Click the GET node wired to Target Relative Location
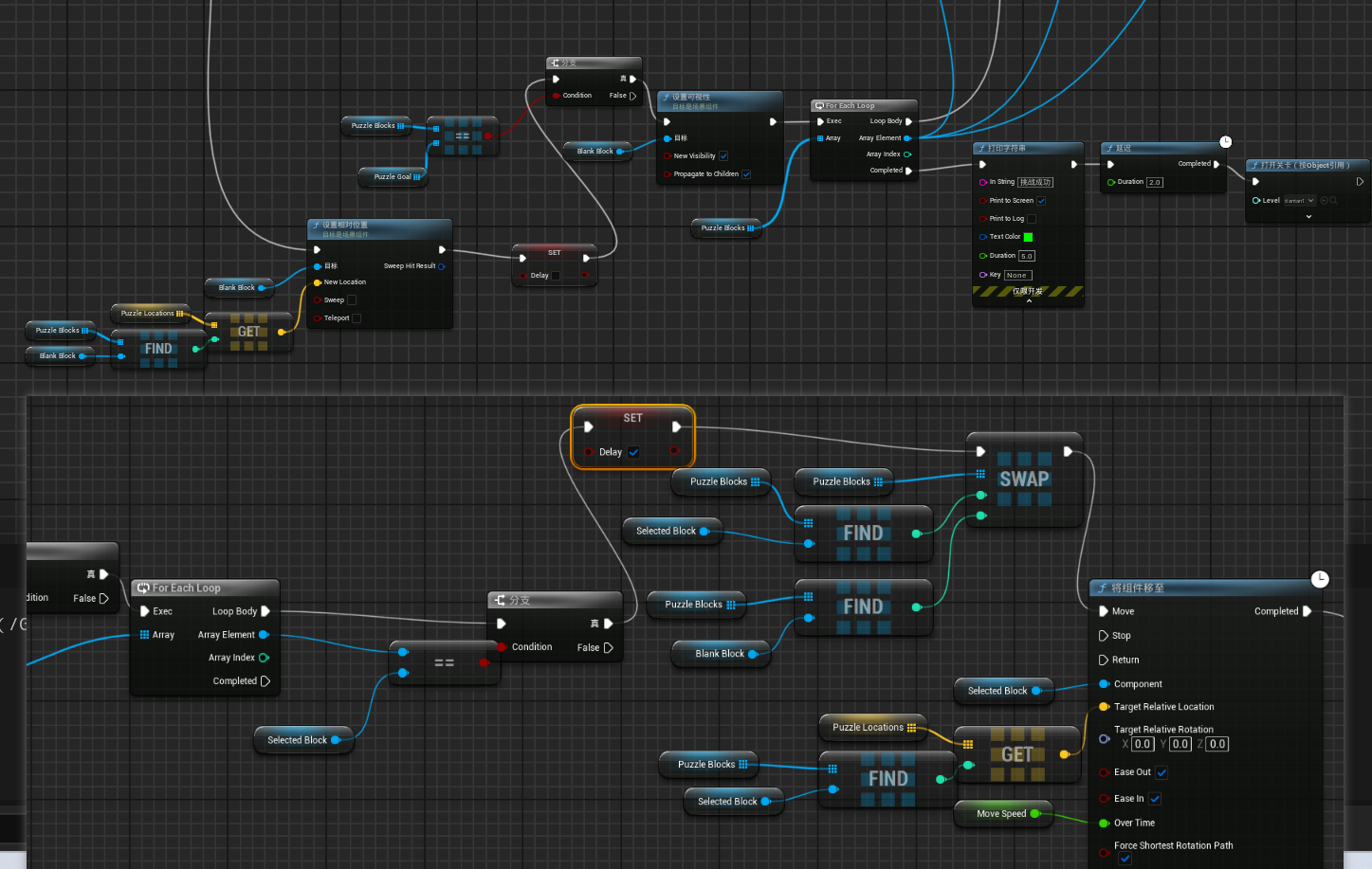The width and height of the screenshot is (1372, 869). point(1017,754)
